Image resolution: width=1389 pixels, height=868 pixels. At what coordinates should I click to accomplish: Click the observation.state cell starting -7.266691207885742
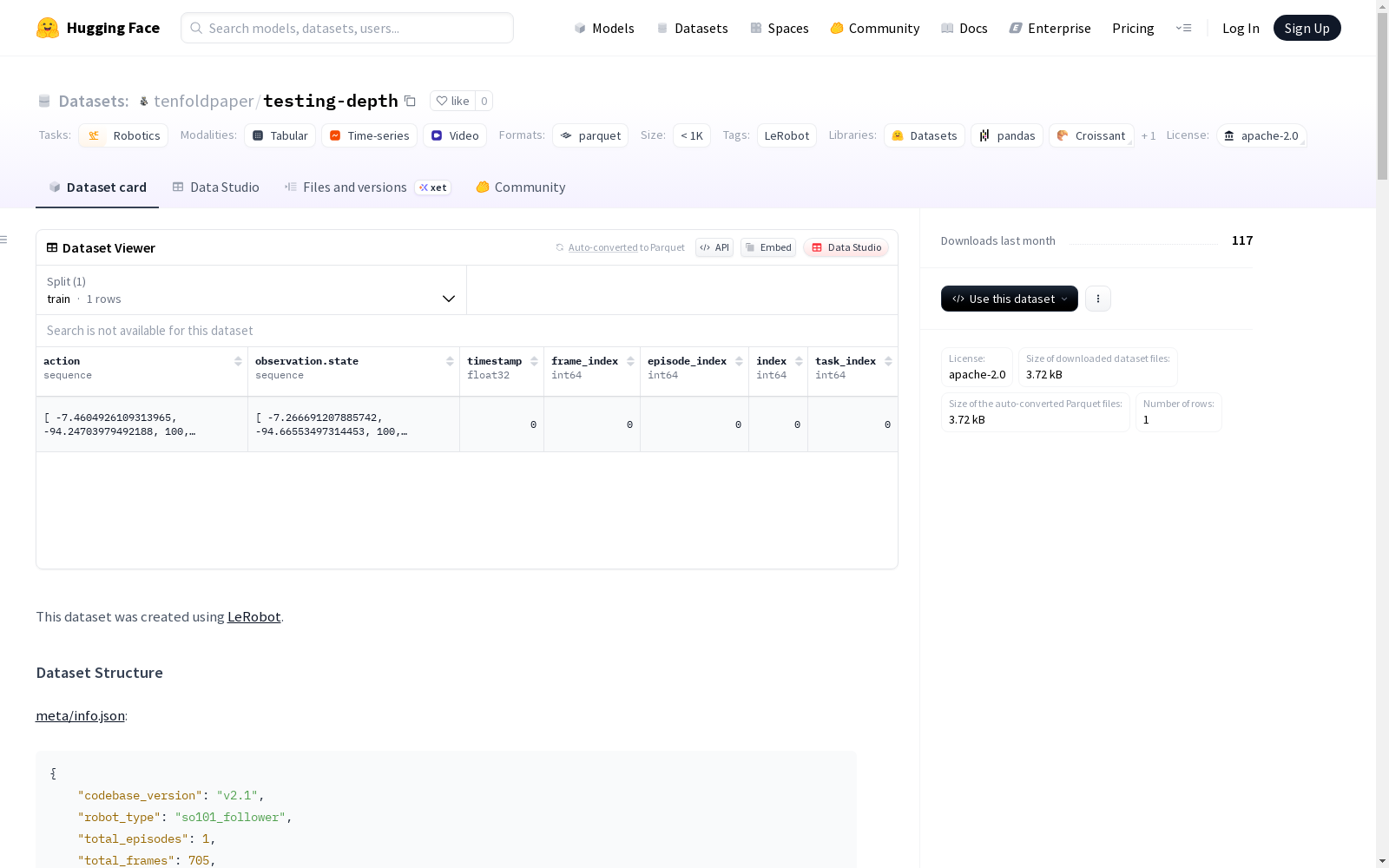(x=353, y=424)
